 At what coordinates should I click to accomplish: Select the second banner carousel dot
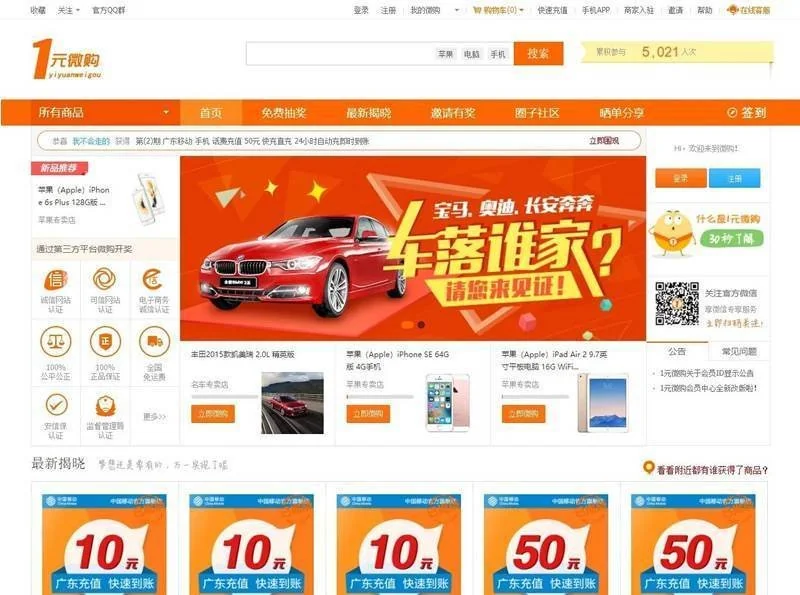coord(421,325)
